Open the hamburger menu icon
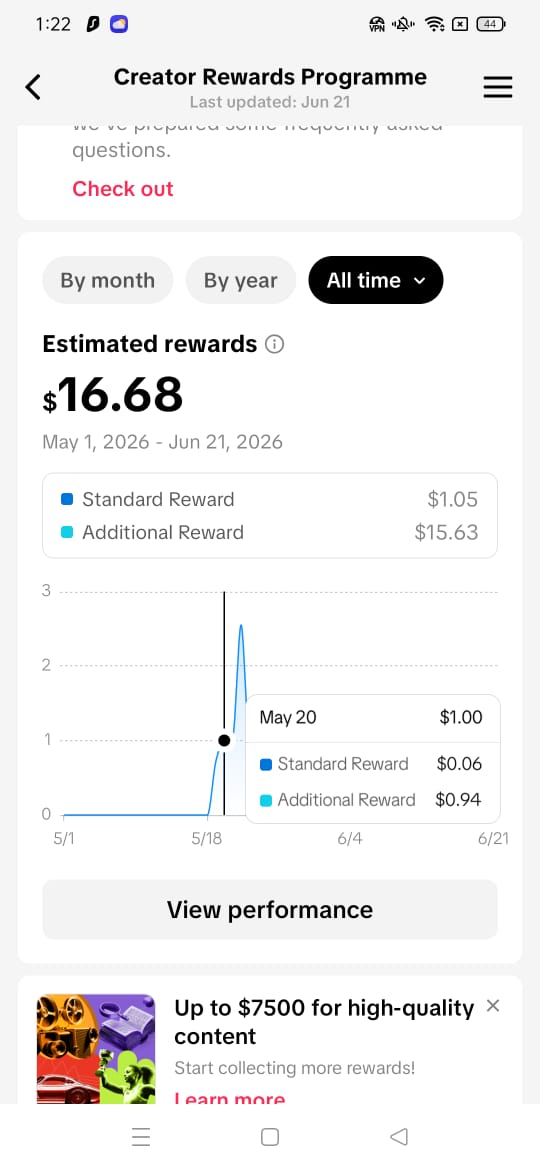This screenshot has width=540, height=1170. tap(497, 87)
